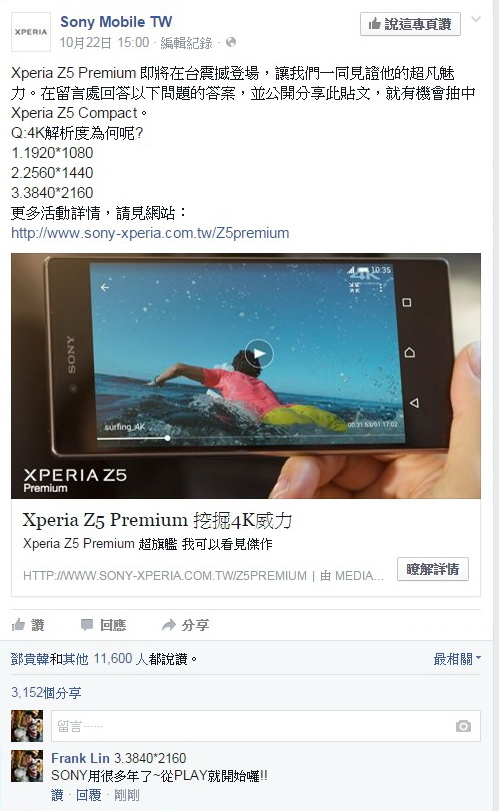Open the sony-xperia.com.tw/Z5premium link
Viewport: 499px width, 811px height.
pyautogui.click(x=150, y=233)
